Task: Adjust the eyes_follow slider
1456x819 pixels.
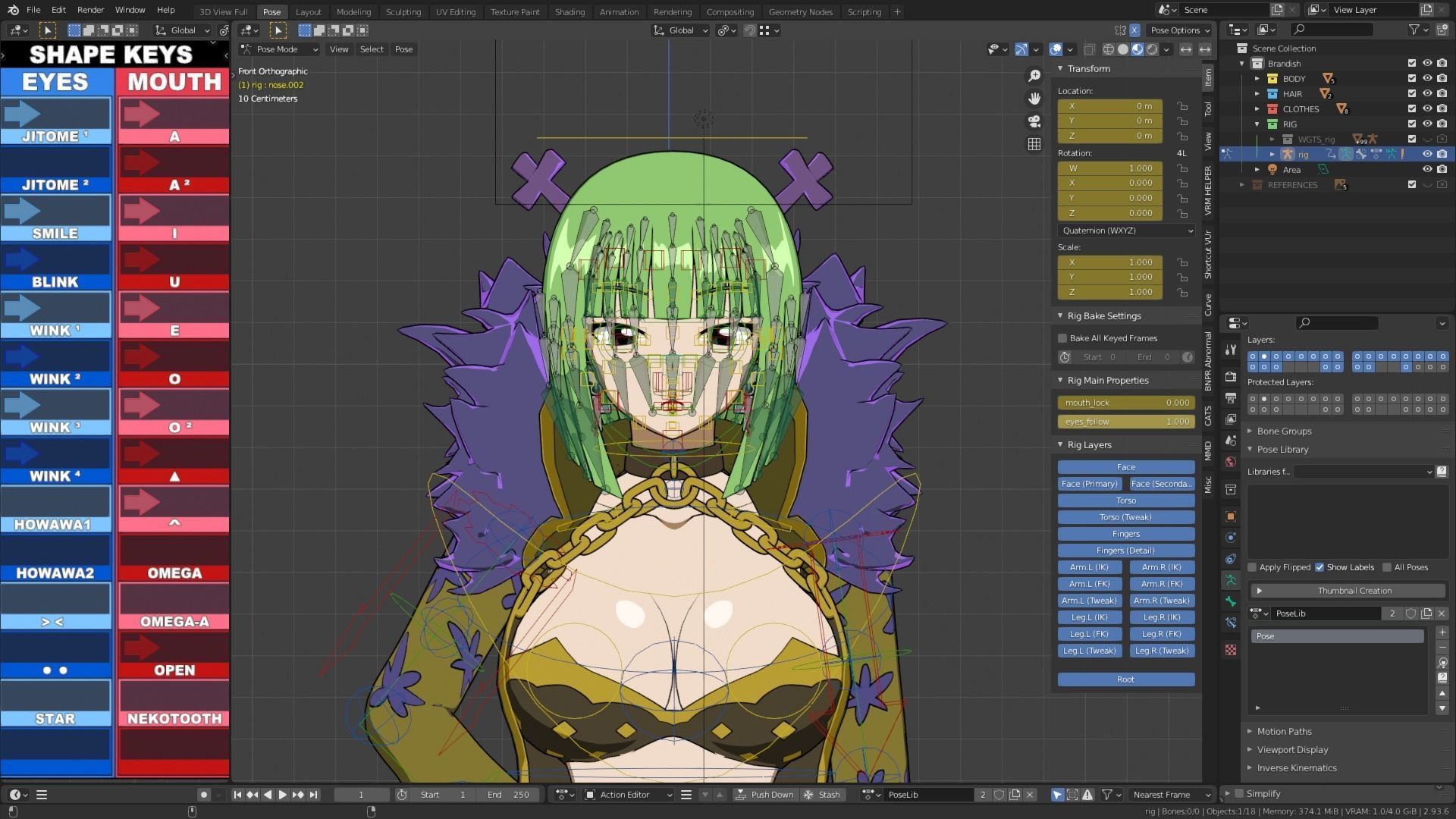Action: click(1126, 422)
